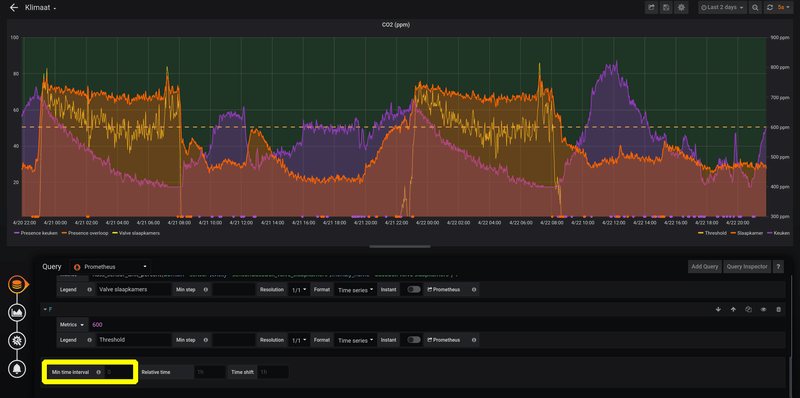This screenshot has height=398, width=800.
Task: Click info icon beside Min step in Threshold row
Action: [x=206, y=340]
